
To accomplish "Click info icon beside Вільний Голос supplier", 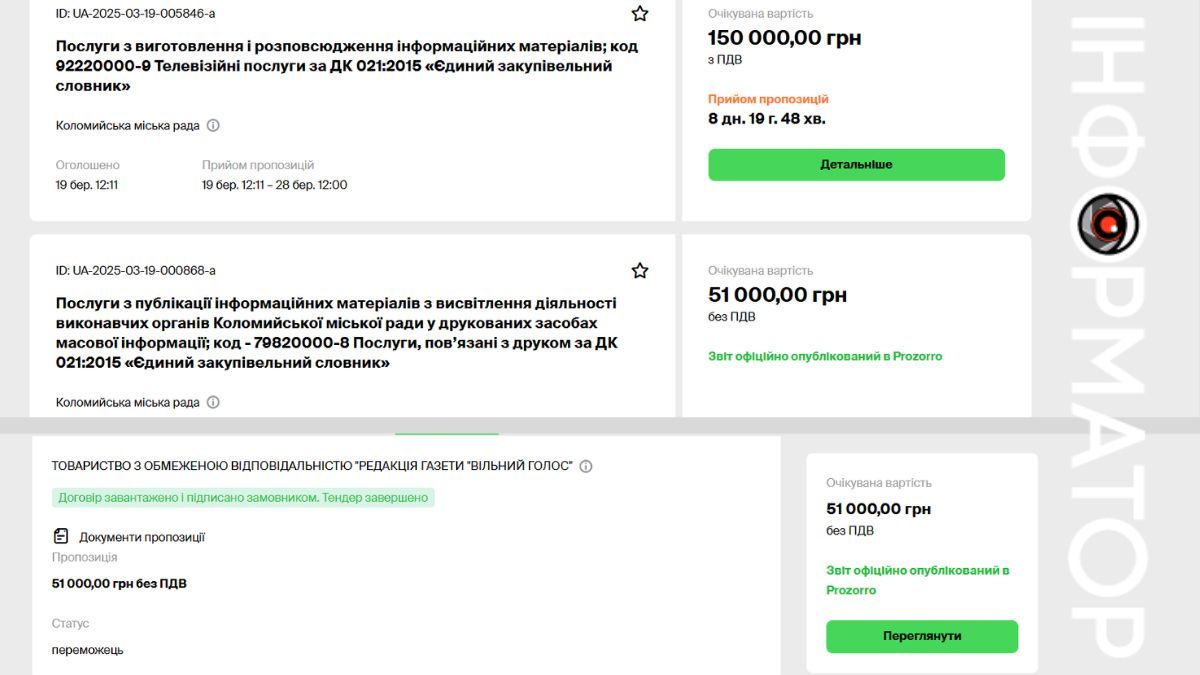I will pyautogui.click(x=585, y=465).
